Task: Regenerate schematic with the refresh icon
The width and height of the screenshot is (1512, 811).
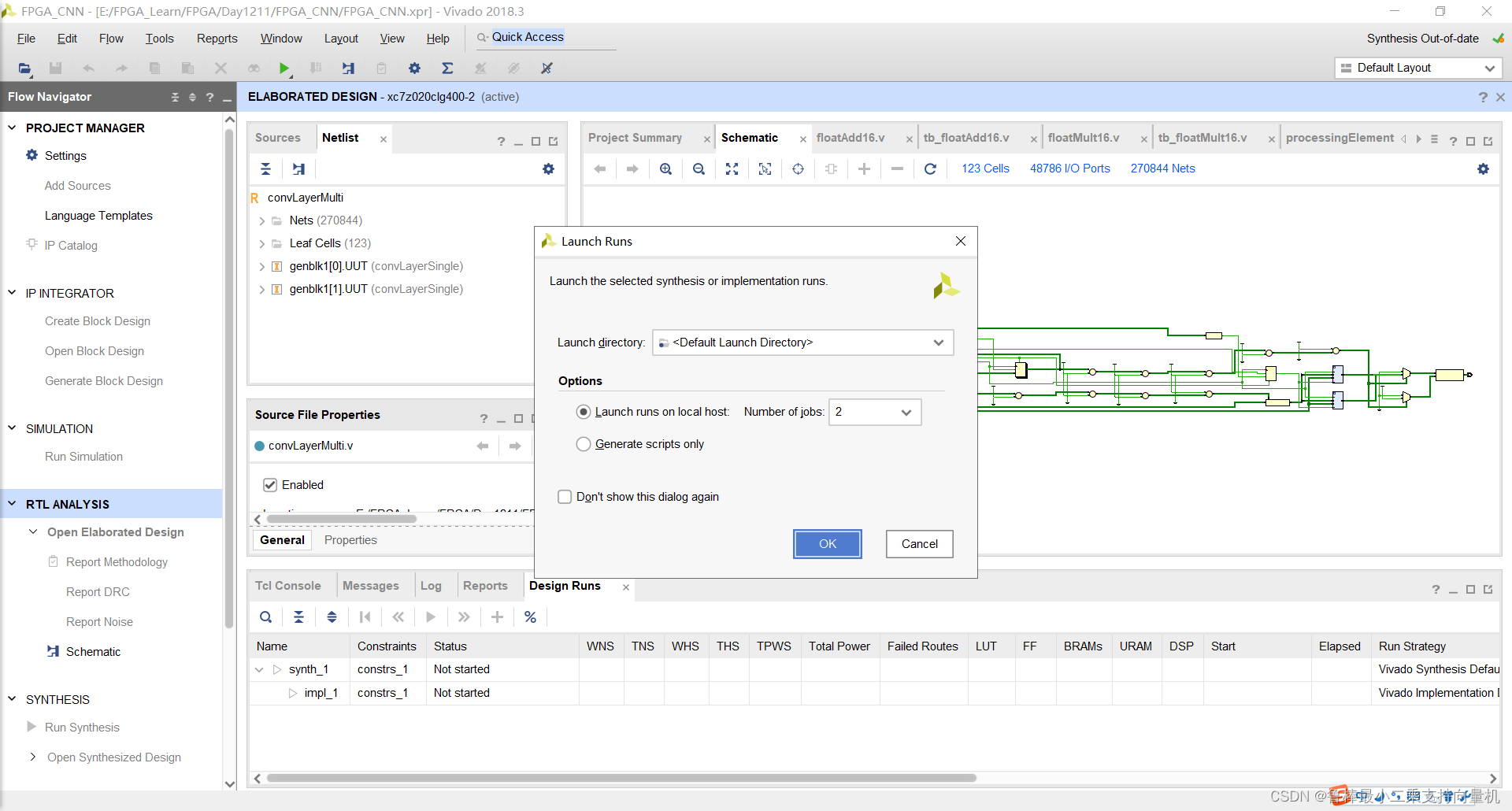Action: coord(930,168)
